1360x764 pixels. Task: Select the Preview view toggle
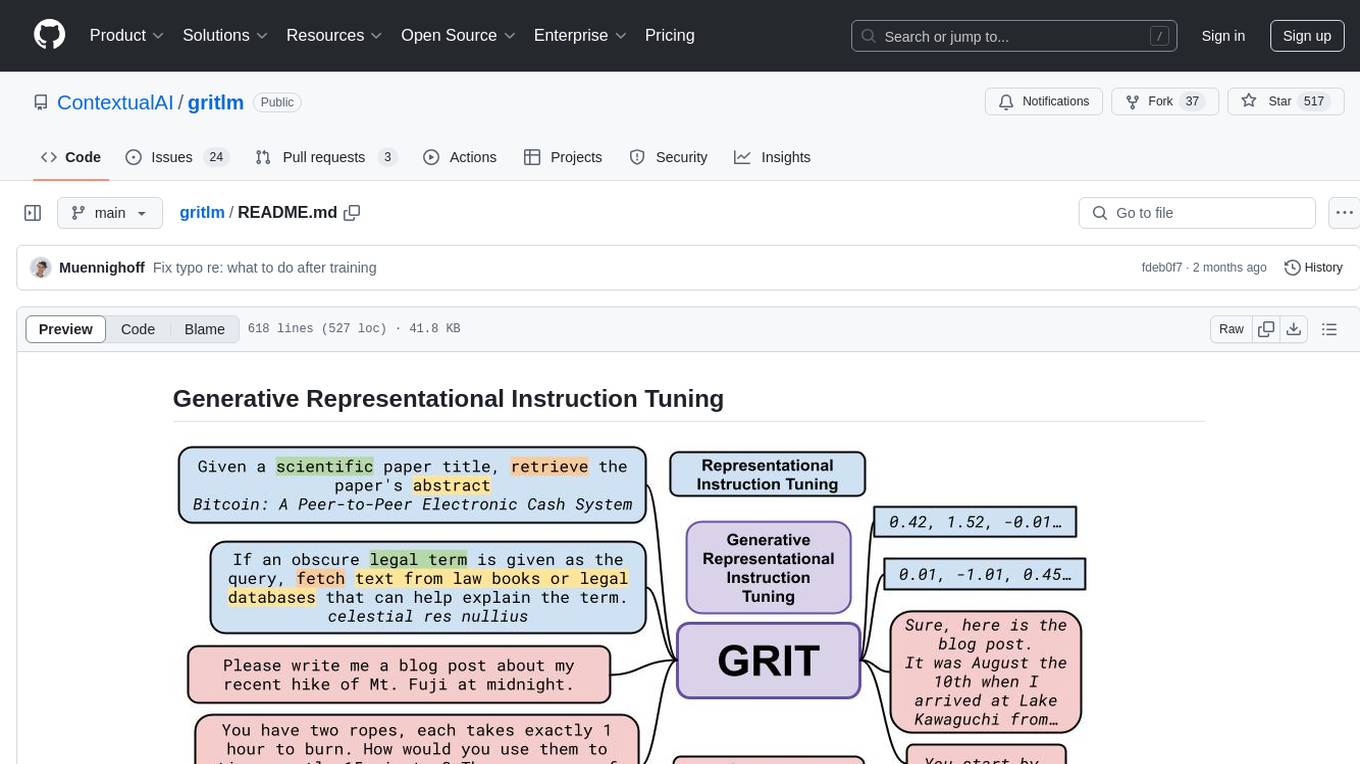click(66, 329)
